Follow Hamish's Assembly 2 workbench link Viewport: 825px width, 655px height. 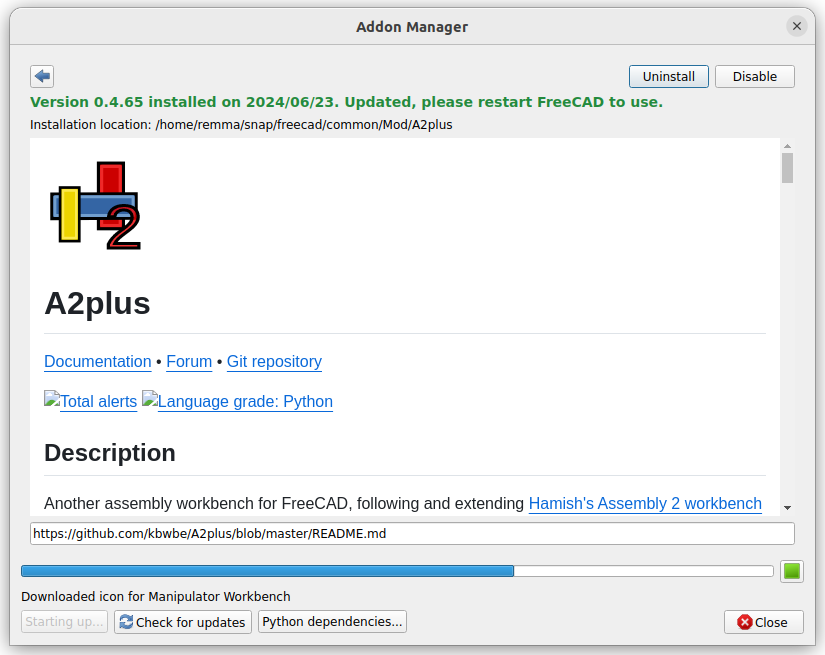coord(645,503)
